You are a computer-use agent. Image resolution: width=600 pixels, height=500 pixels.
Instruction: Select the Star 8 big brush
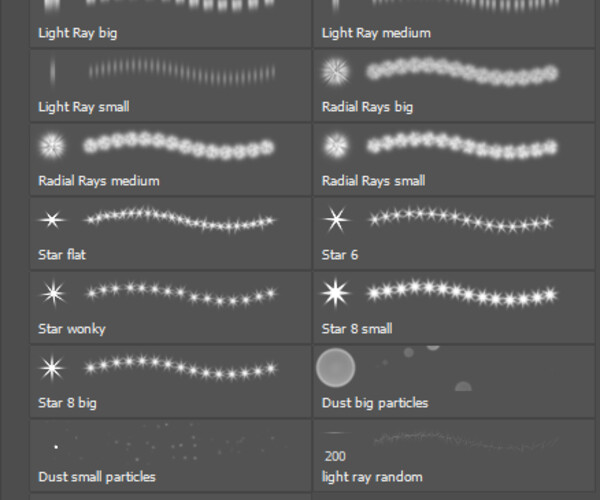tap(170, 381)
